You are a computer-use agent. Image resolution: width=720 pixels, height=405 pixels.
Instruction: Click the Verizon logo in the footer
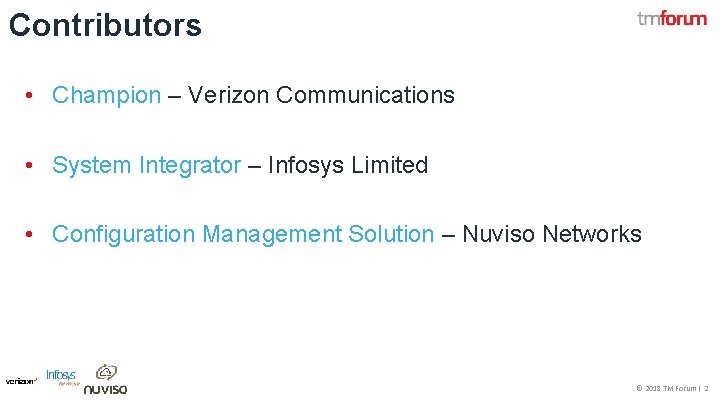coord(21,381)
